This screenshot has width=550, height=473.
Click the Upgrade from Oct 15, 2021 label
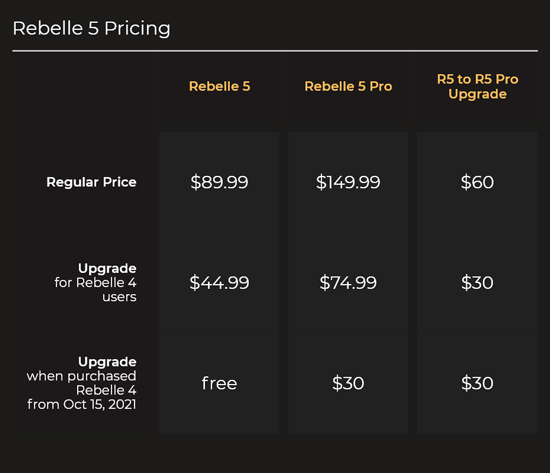click(81, 383)
